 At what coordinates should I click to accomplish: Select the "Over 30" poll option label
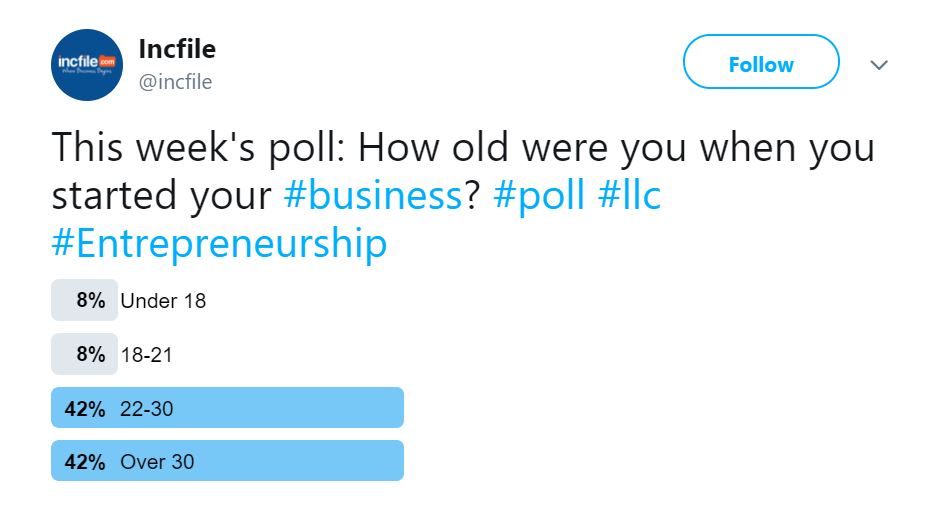pyautogui.click(x=157, y=462)
